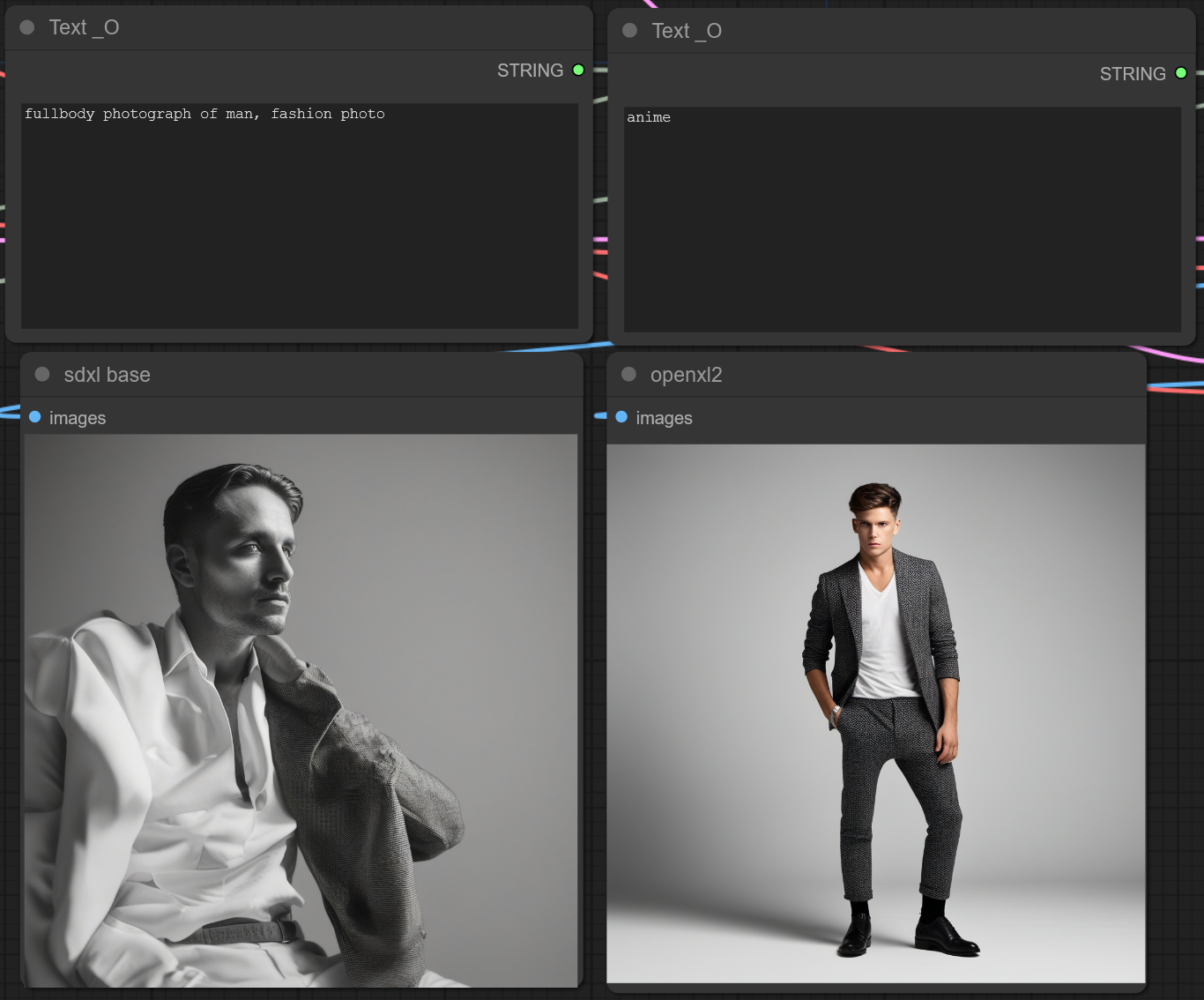Click the images label on sdxl base node
This screenshot has width=1204, height=1000.
(x=78, y=418)
